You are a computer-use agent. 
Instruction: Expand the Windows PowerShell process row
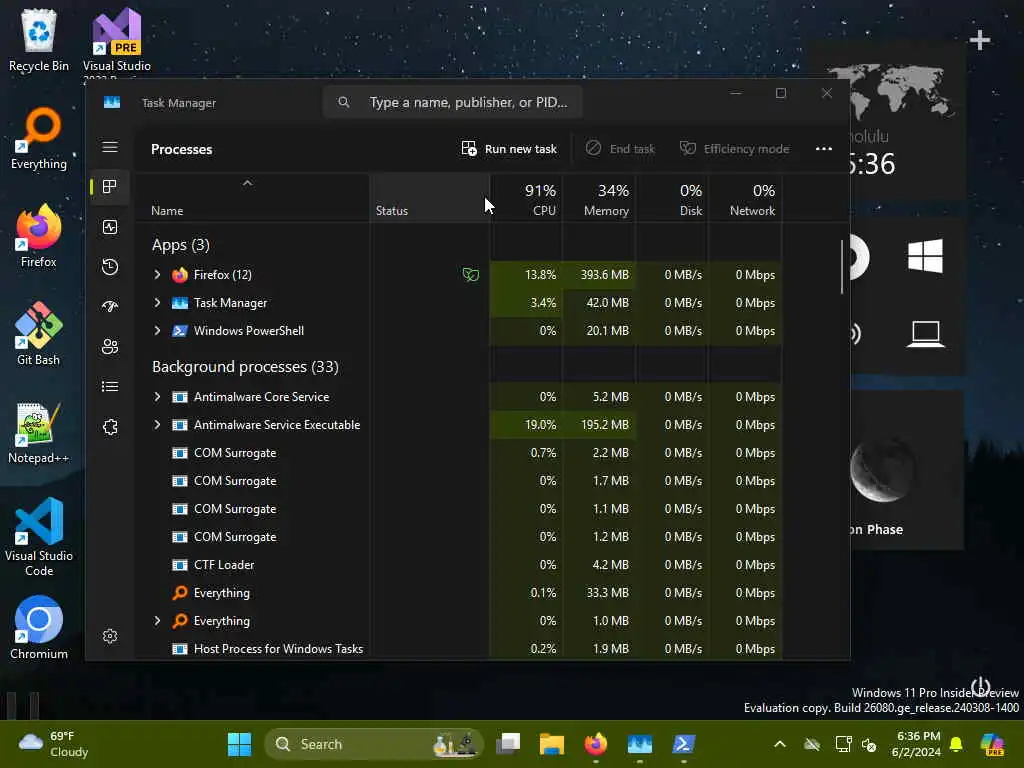(157, 331)
